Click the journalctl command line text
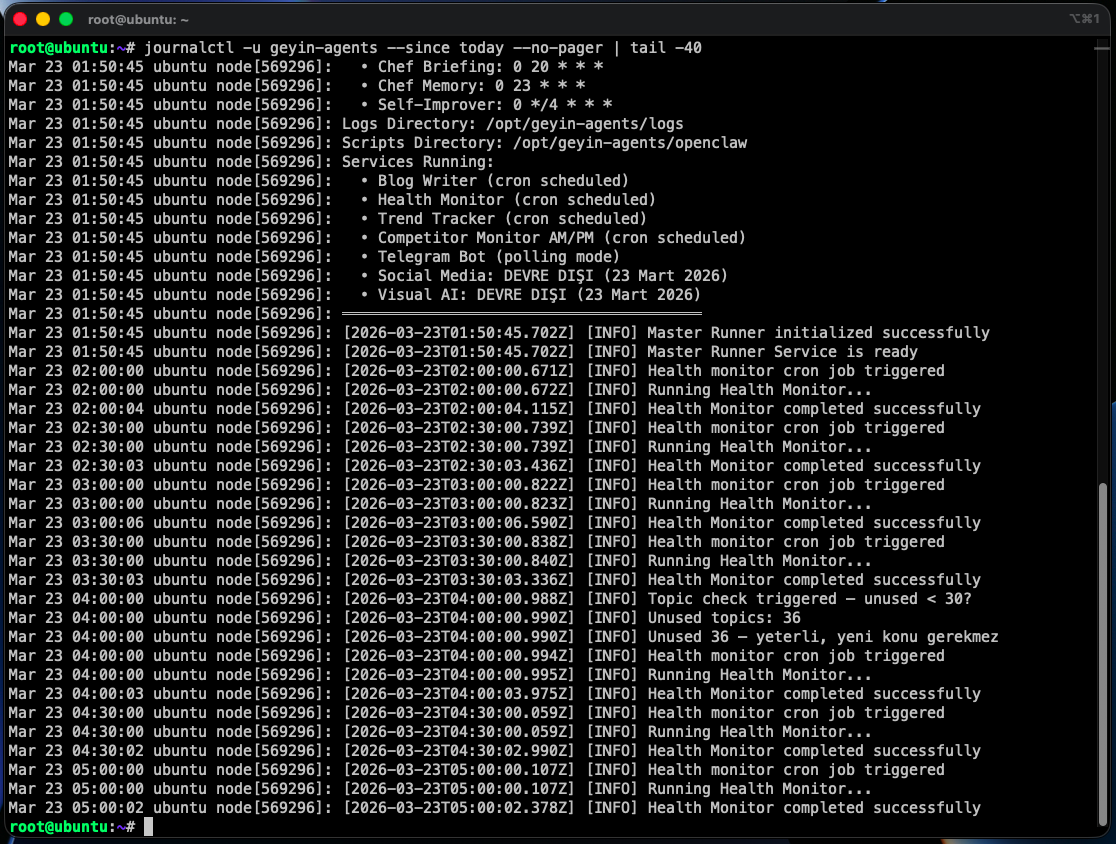 (x=423, y=48)
